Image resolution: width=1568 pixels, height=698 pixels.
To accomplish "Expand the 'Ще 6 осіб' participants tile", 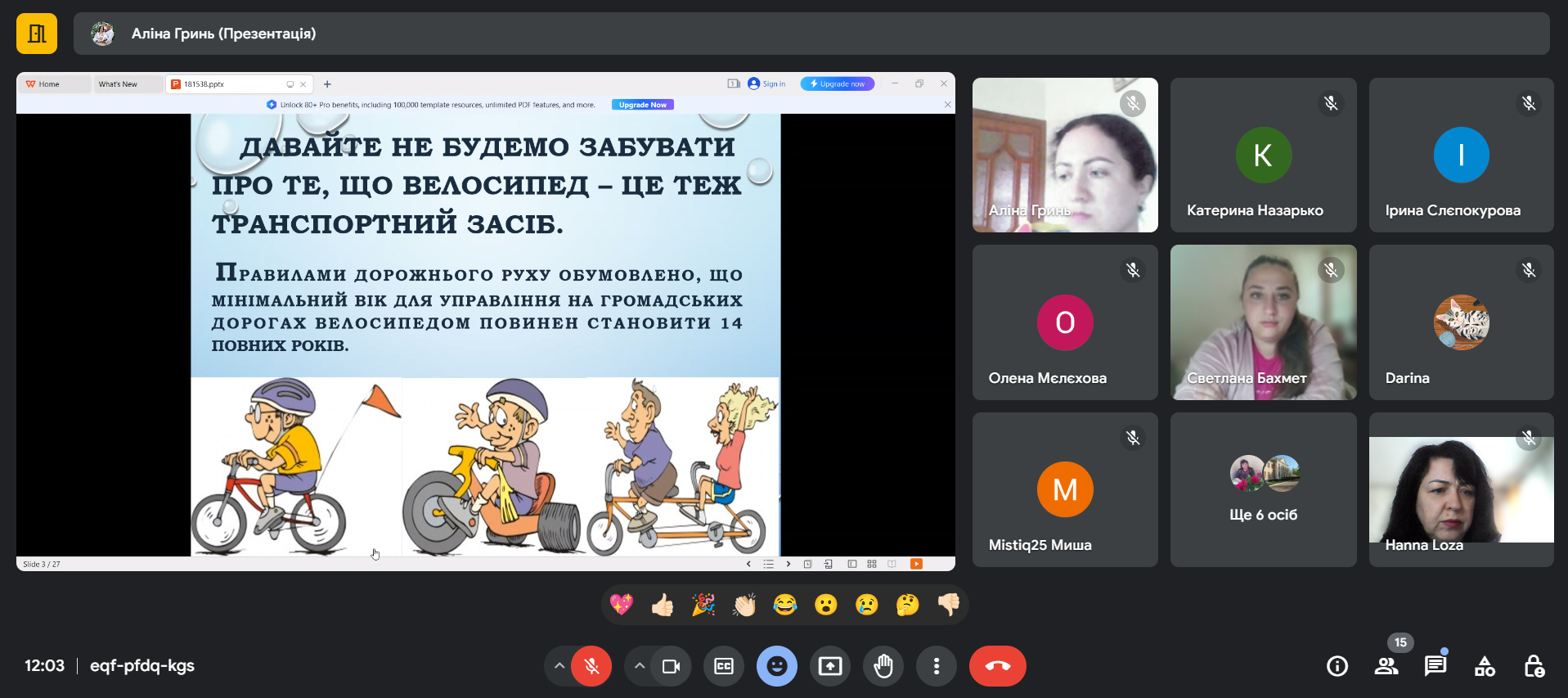I will tap(1263, 489).
